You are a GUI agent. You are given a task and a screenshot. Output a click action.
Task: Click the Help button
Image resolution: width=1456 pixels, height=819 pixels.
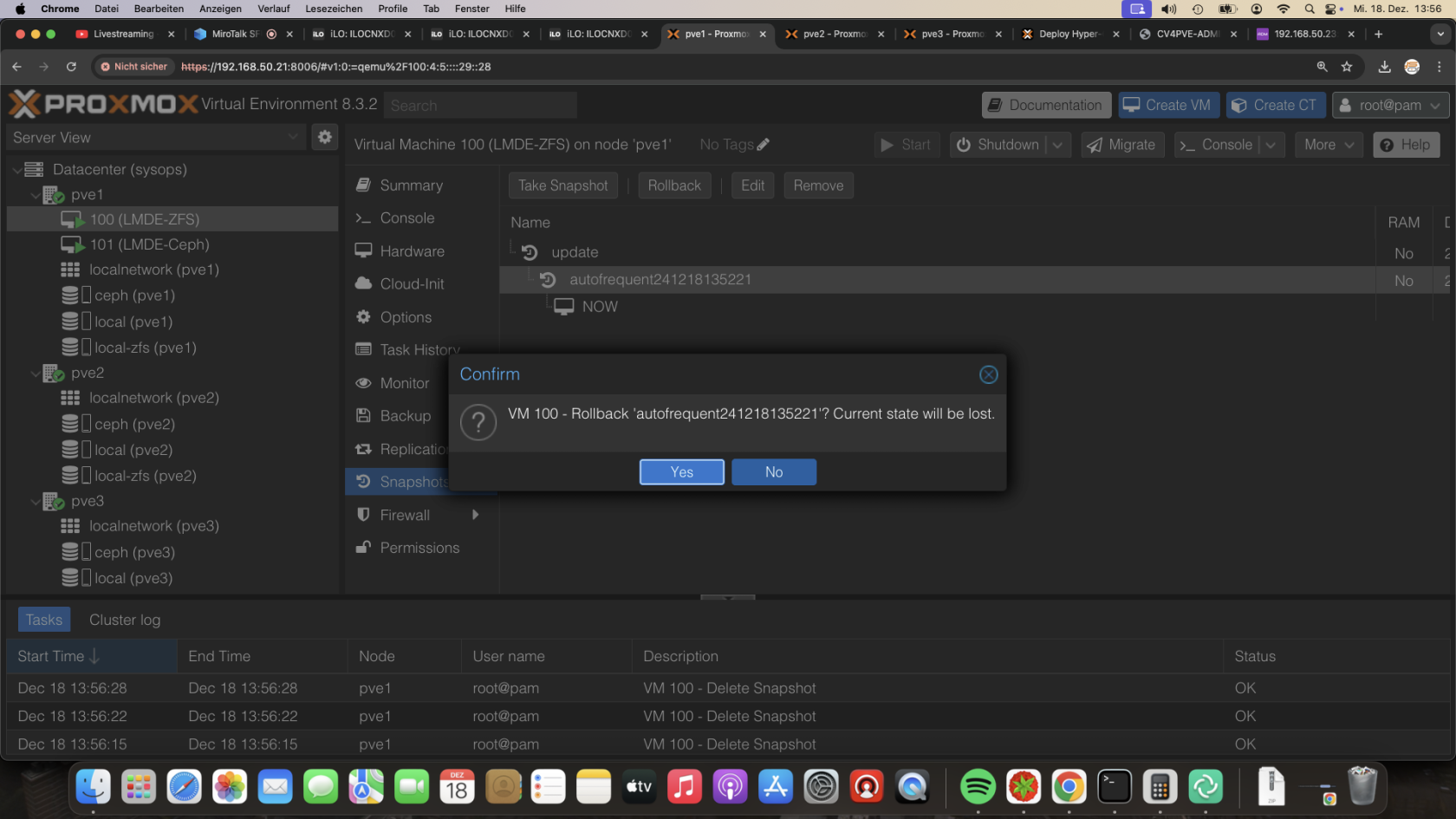click(1406, 145)
